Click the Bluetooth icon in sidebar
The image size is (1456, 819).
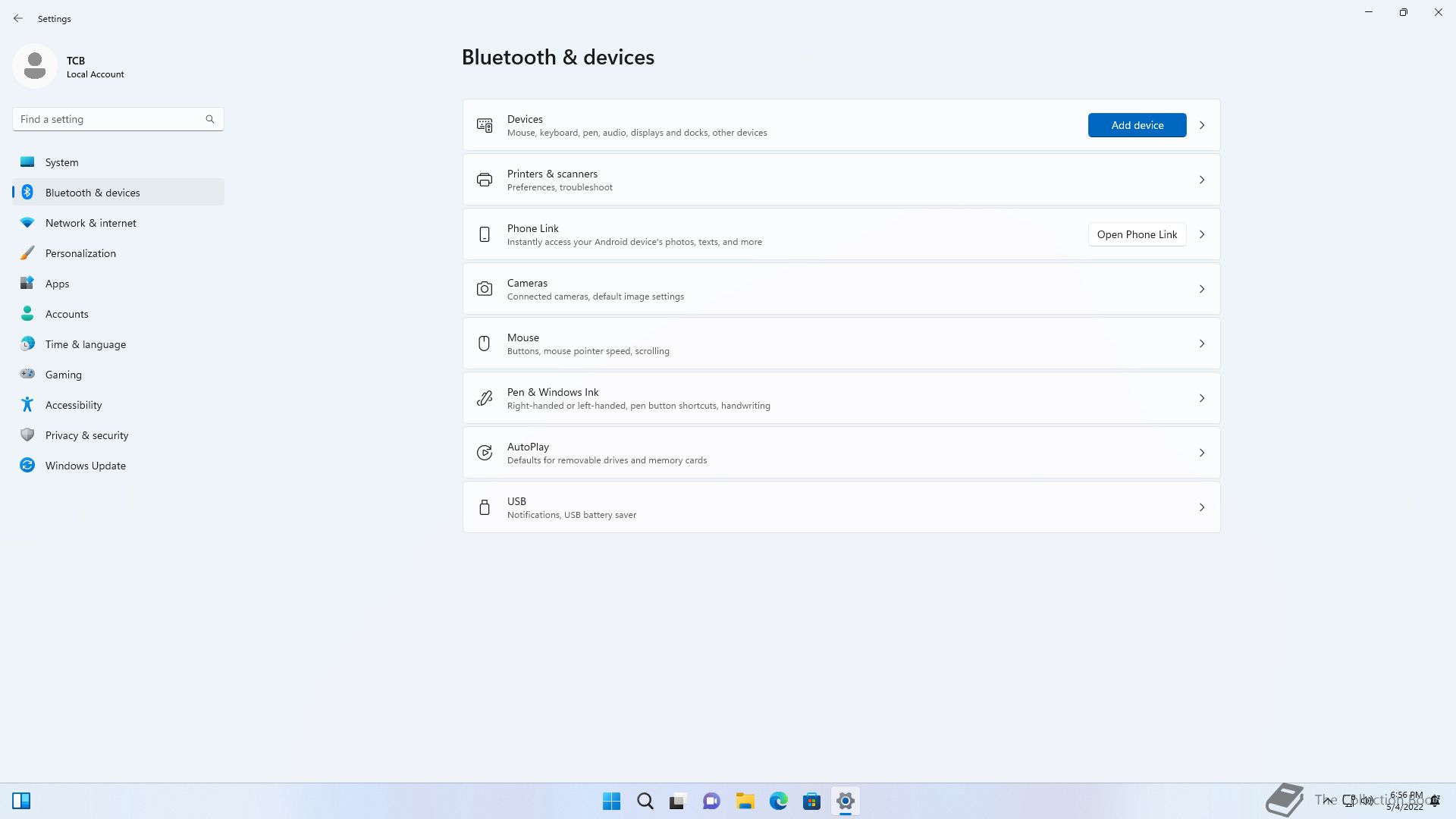(27, 192)
